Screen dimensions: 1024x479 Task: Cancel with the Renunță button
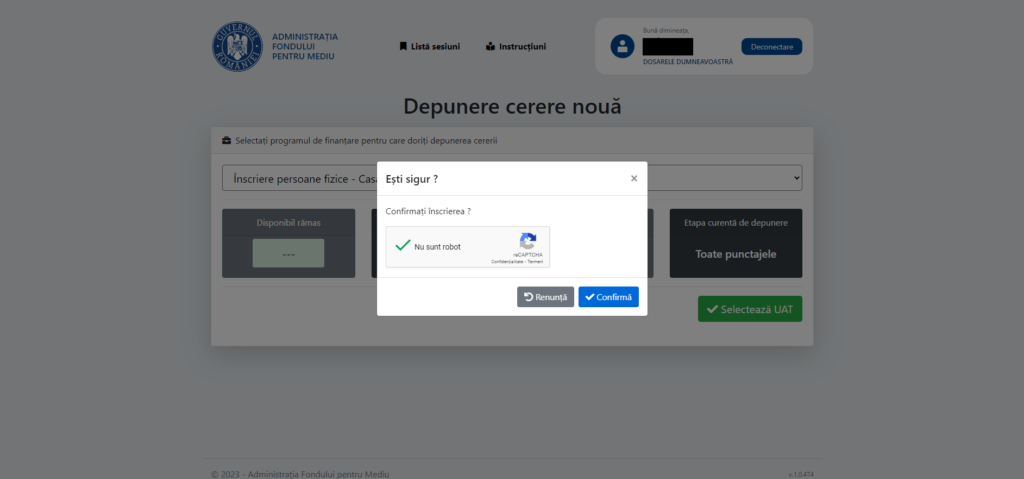(545, 297)
